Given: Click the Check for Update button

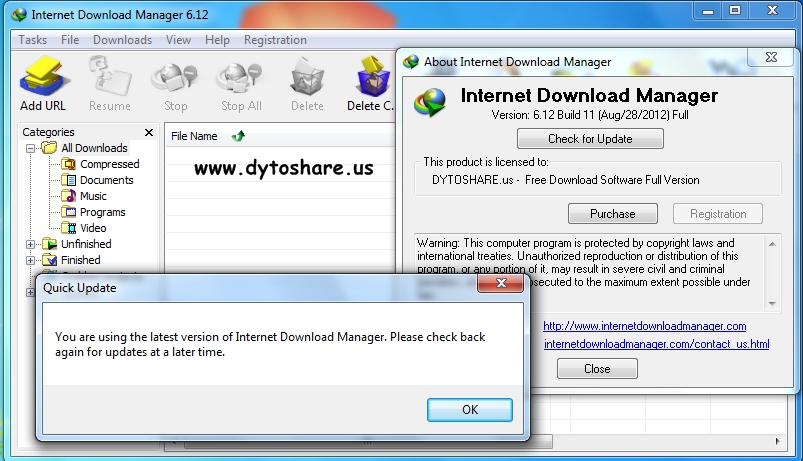Looking at the screenshot, I should pos(590,139).
